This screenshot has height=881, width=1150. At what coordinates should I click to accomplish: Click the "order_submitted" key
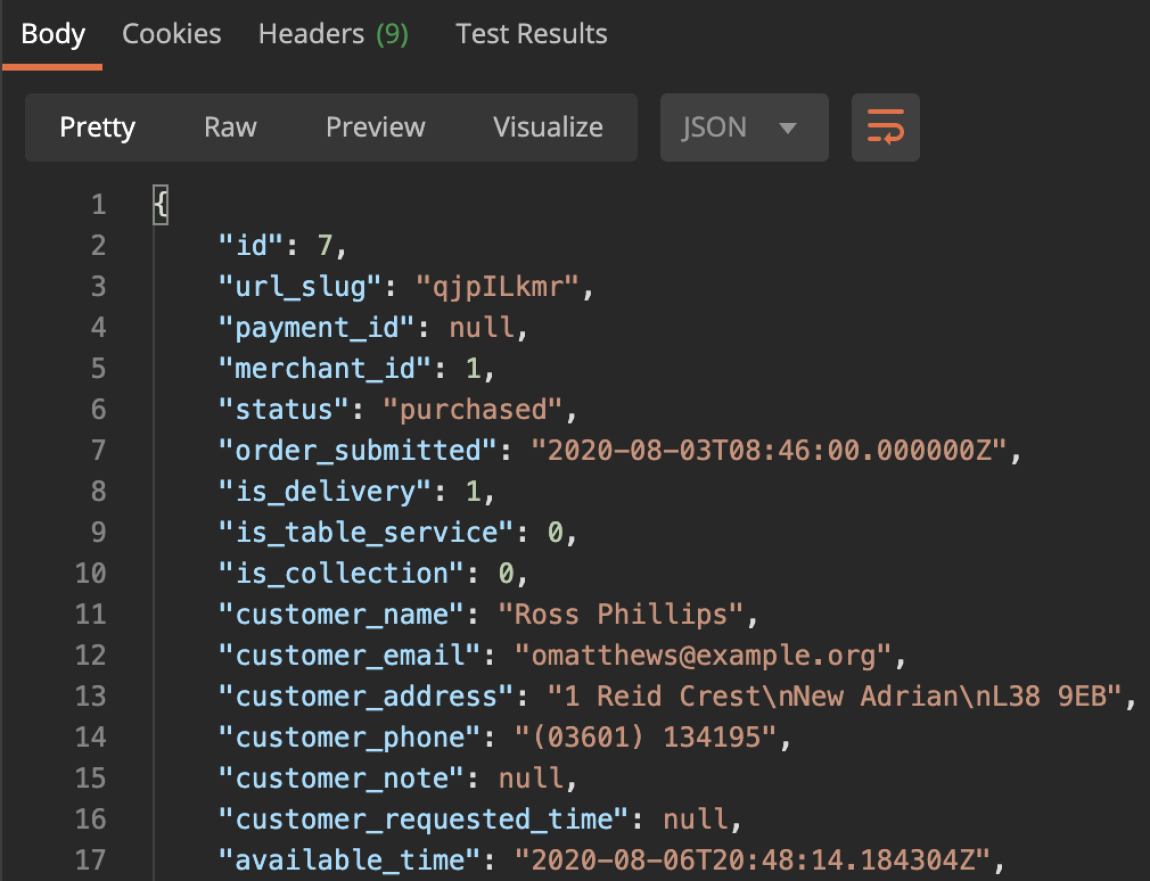[358, 450]
